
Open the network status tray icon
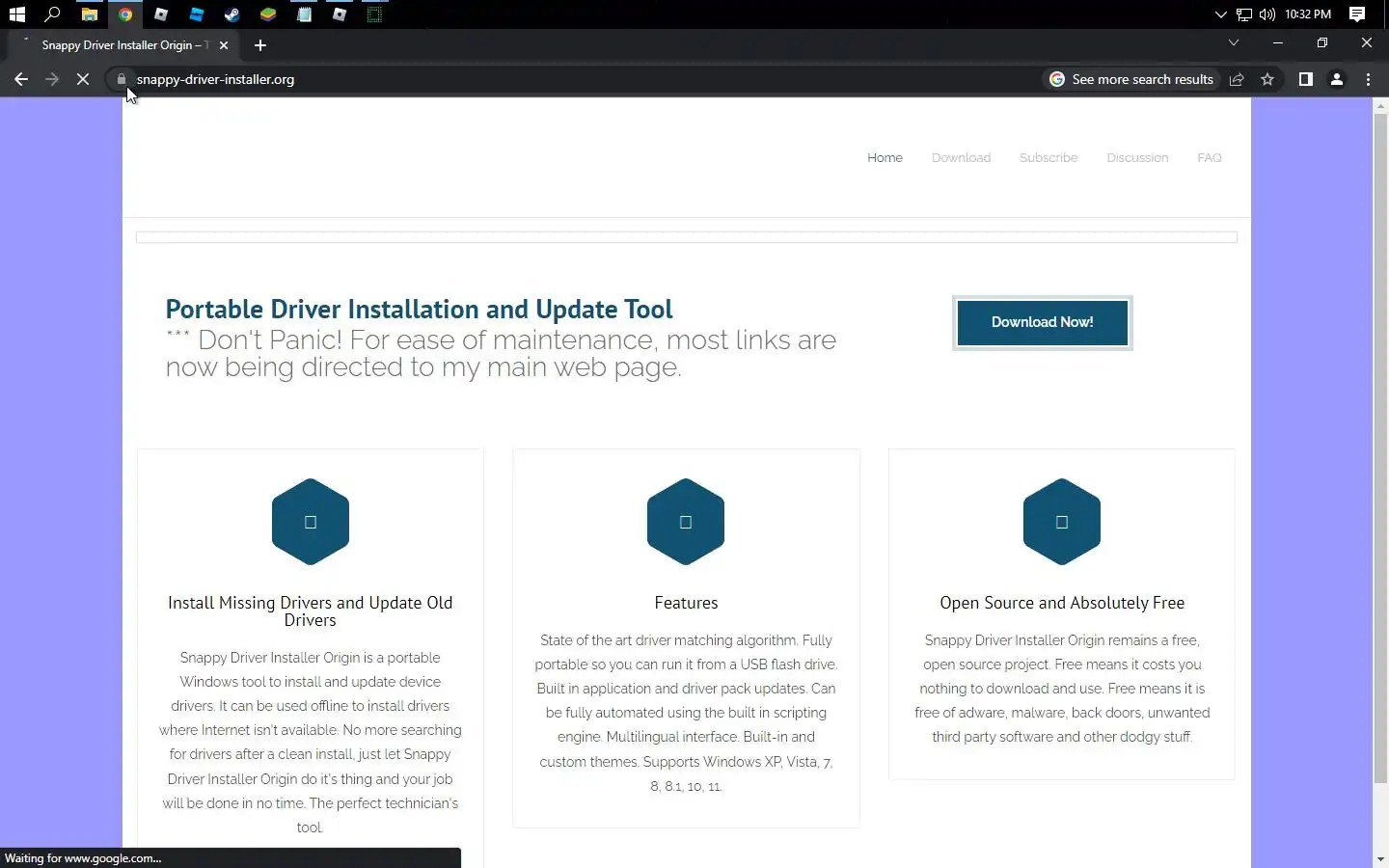(1244, 14)
